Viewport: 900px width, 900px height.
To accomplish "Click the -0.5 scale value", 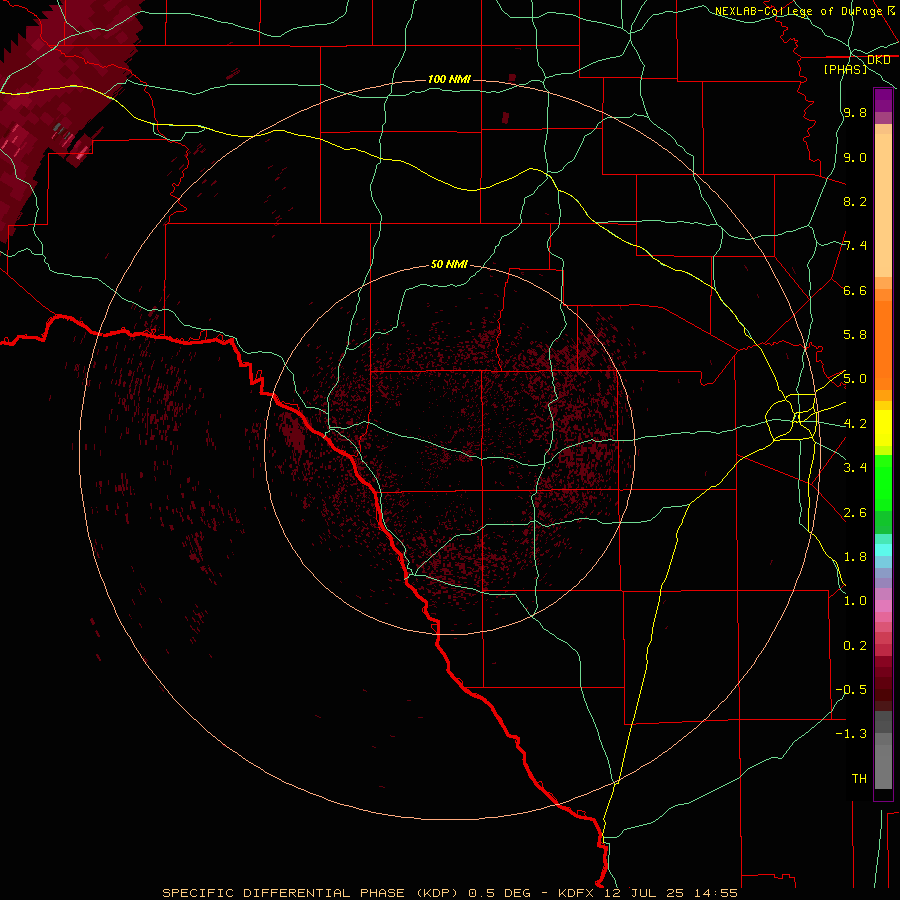I will (851, 690).
